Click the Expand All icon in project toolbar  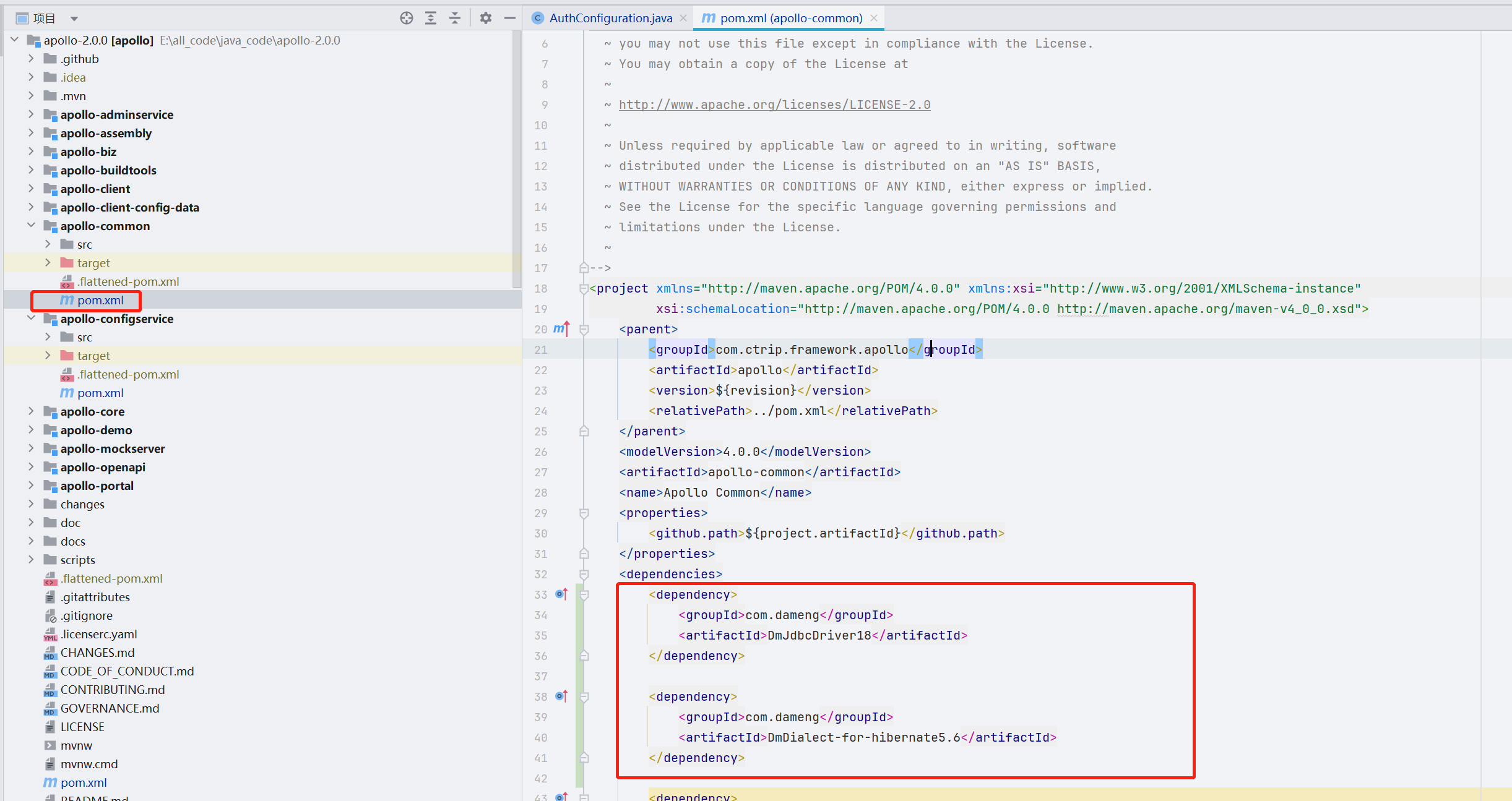click(431, 18)
